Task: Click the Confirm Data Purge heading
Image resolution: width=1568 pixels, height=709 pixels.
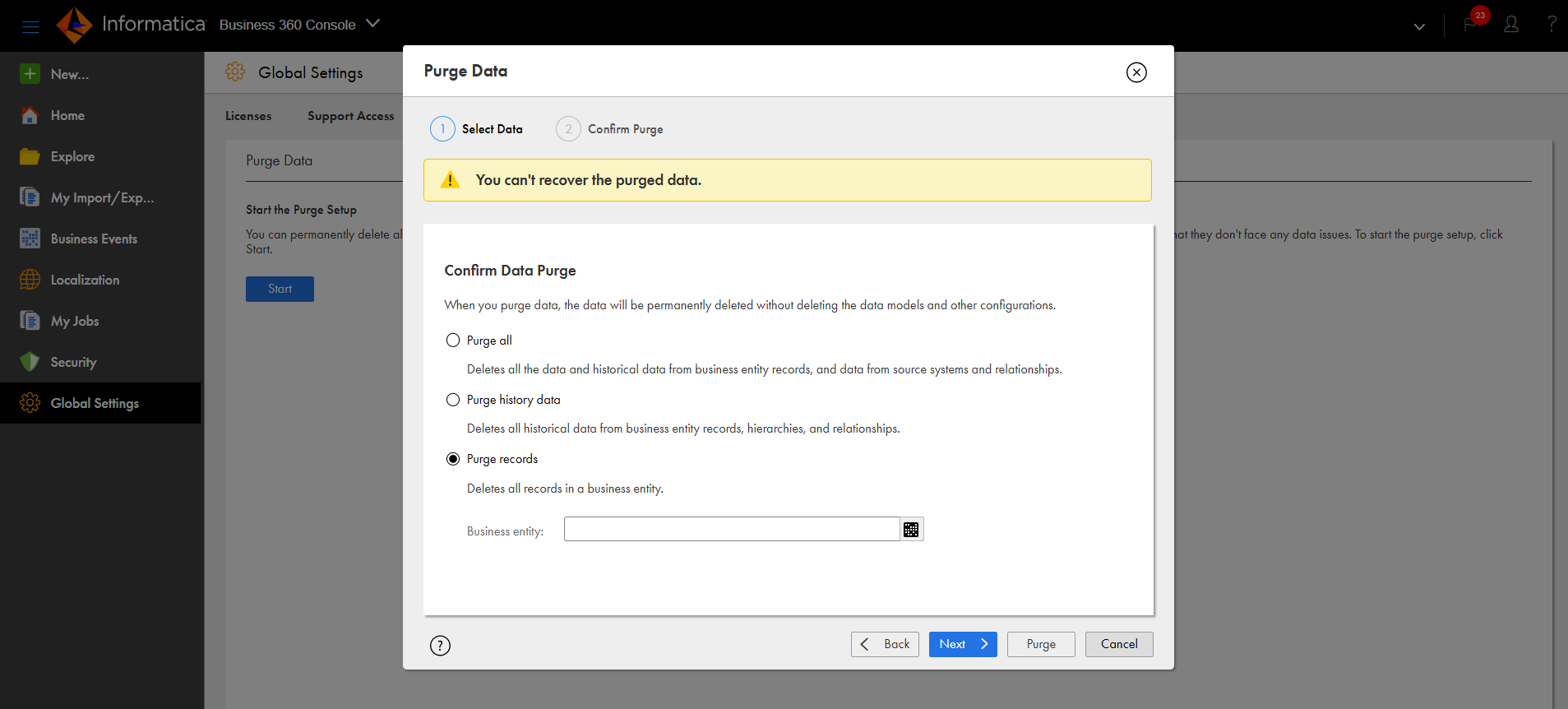Action: 511,271
